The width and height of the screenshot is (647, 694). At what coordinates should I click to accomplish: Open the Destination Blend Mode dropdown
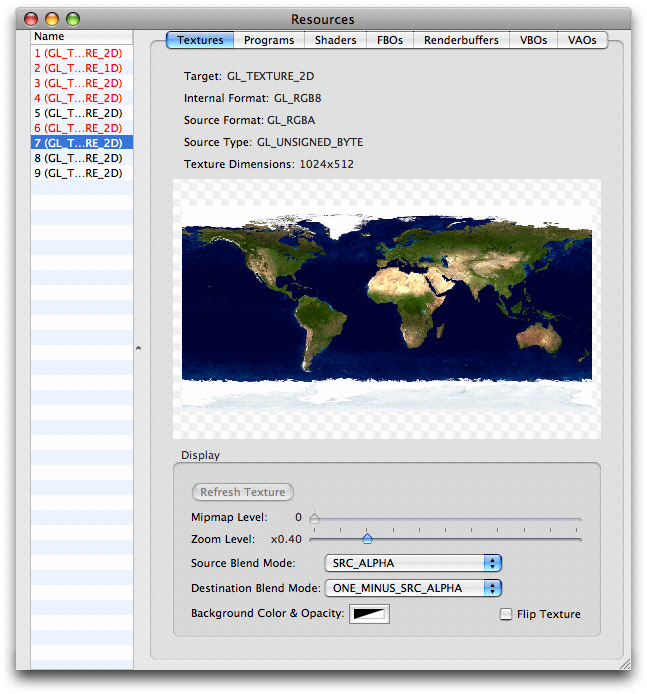click(x=412, y=588)
